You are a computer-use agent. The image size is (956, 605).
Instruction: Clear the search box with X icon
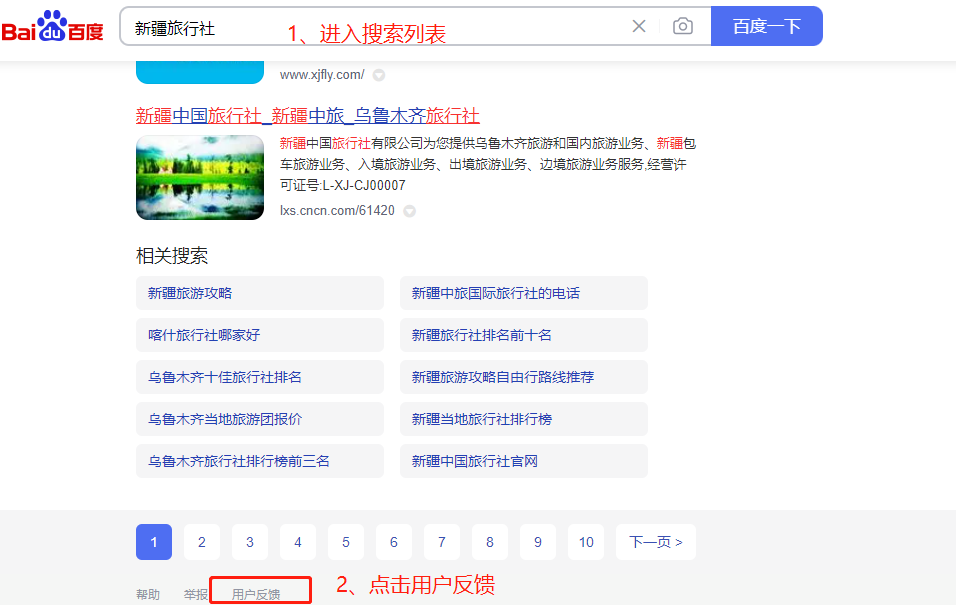pos(639,26)
